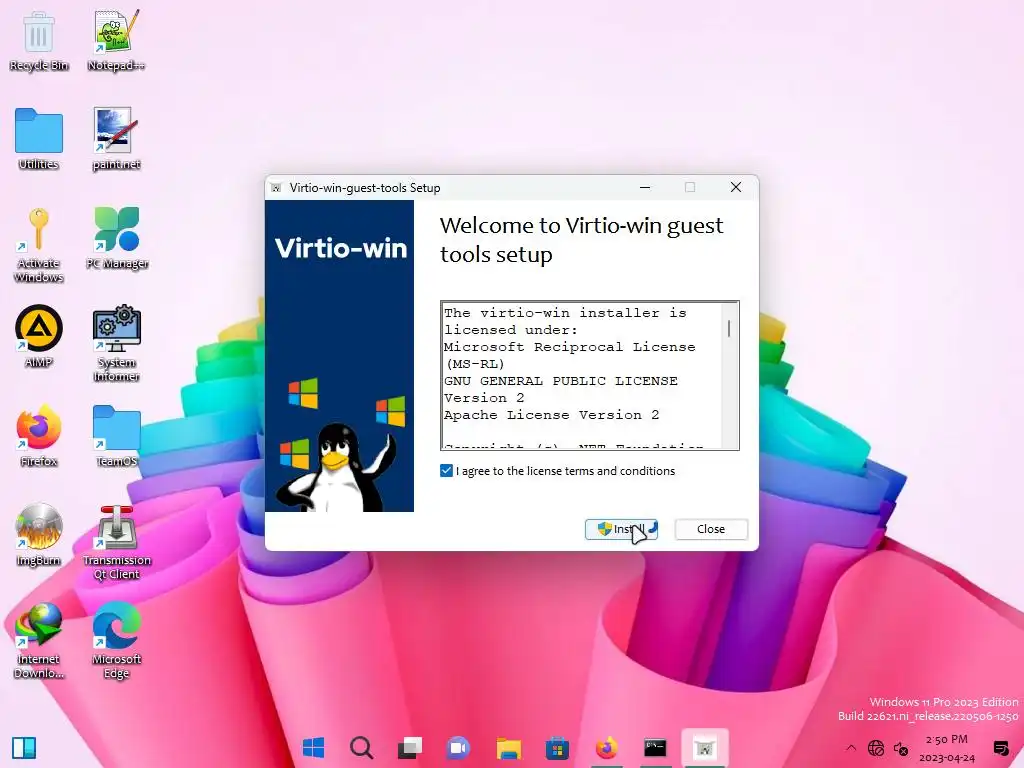Click the Install button

click(621, 529)
